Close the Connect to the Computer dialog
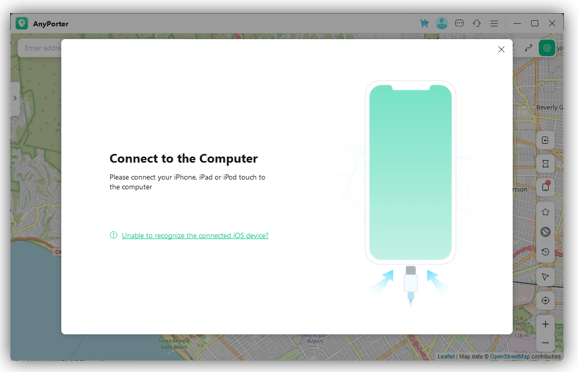This screenshot has height=372, width=578. (501, 49)
